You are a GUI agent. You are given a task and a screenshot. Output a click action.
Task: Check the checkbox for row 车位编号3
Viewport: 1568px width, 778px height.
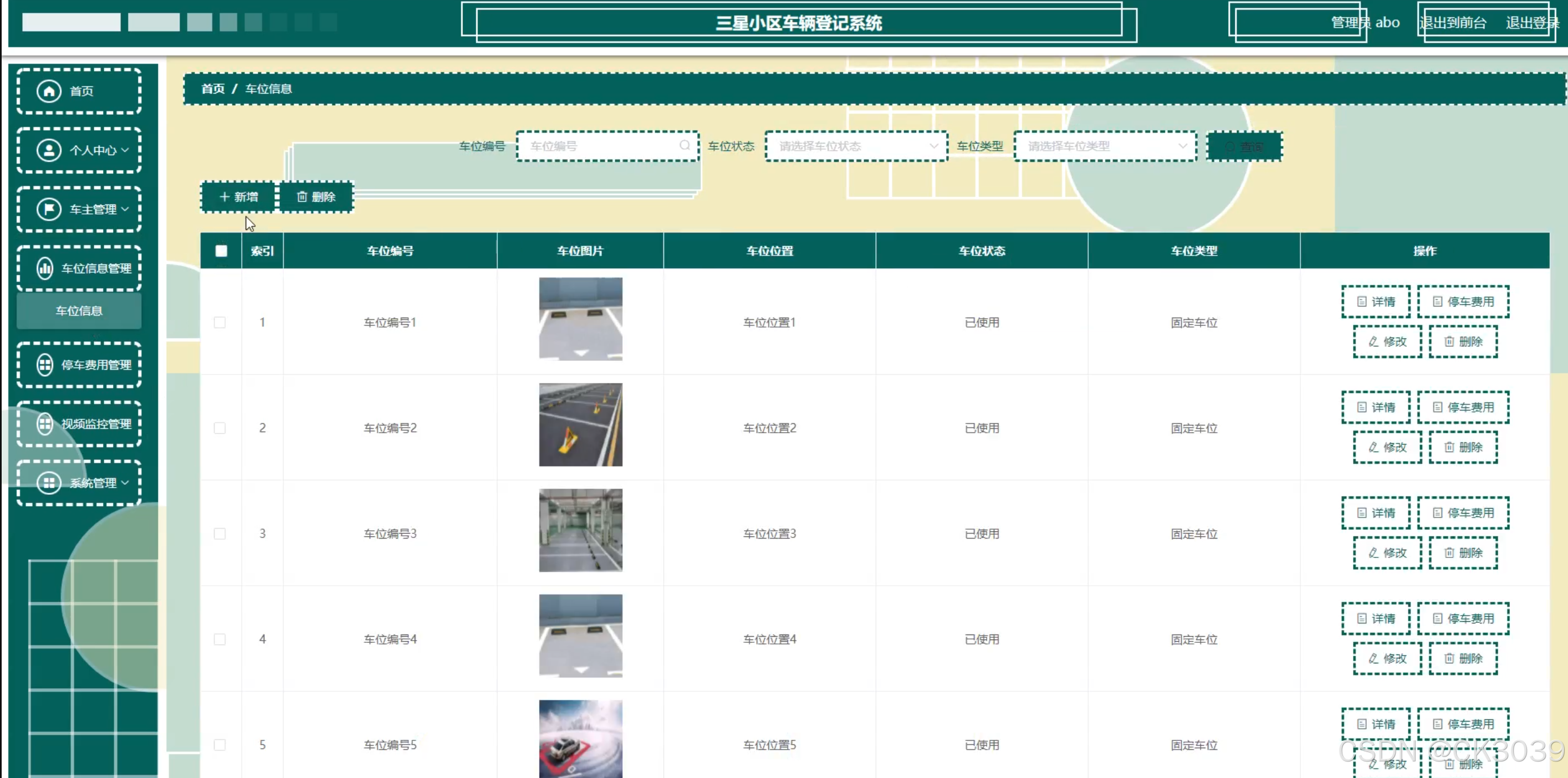pyautogui.click(x=219, y=534)
